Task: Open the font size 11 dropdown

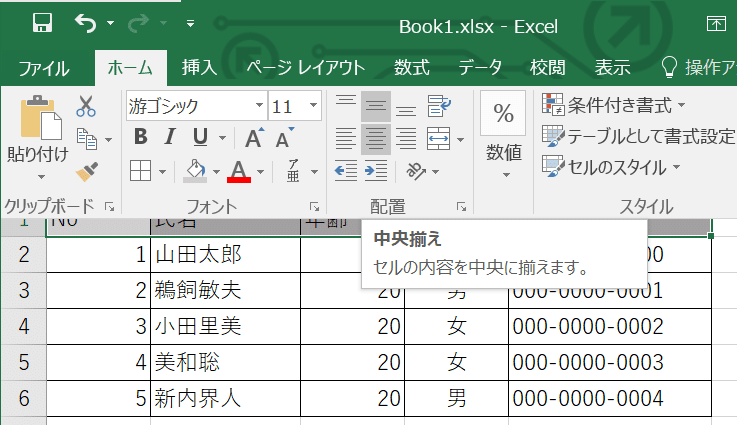Action: tap(313, 106)
